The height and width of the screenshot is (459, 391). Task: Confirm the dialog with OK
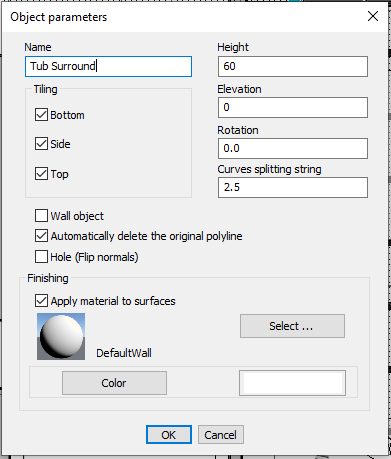tap(169, 435)
